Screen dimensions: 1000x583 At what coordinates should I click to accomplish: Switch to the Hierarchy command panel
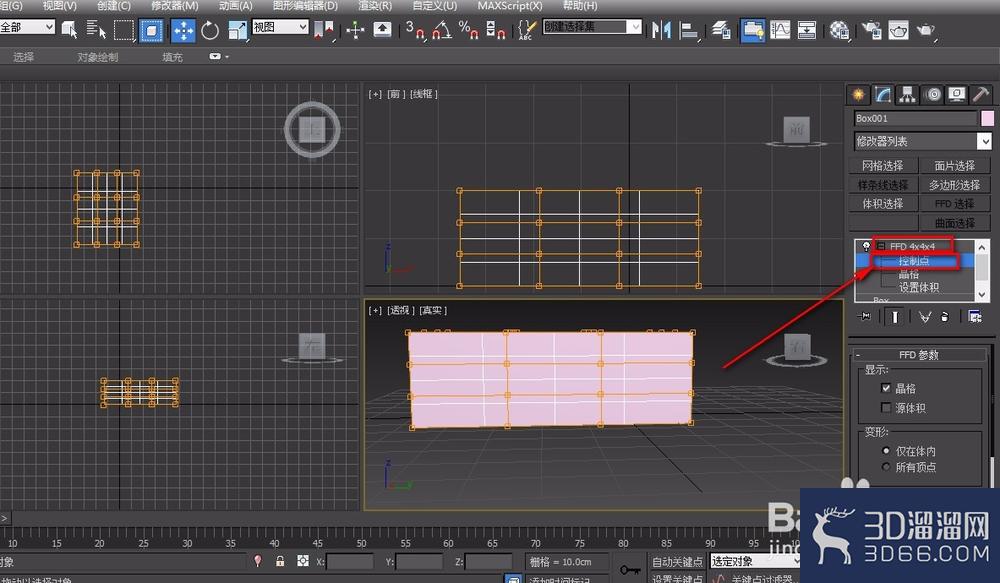(x=907, y=95)
